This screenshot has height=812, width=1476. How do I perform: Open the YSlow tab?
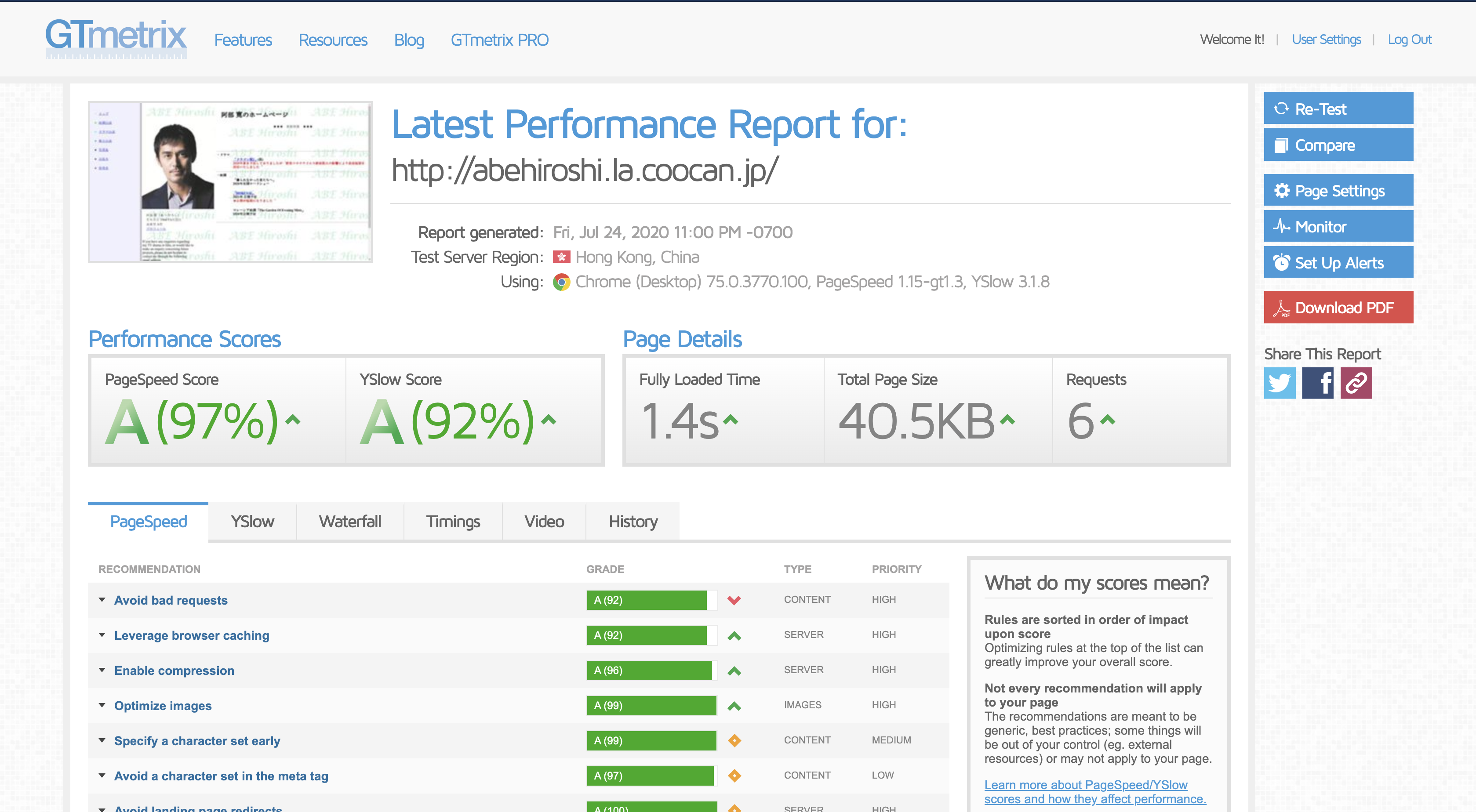[252, 522]
